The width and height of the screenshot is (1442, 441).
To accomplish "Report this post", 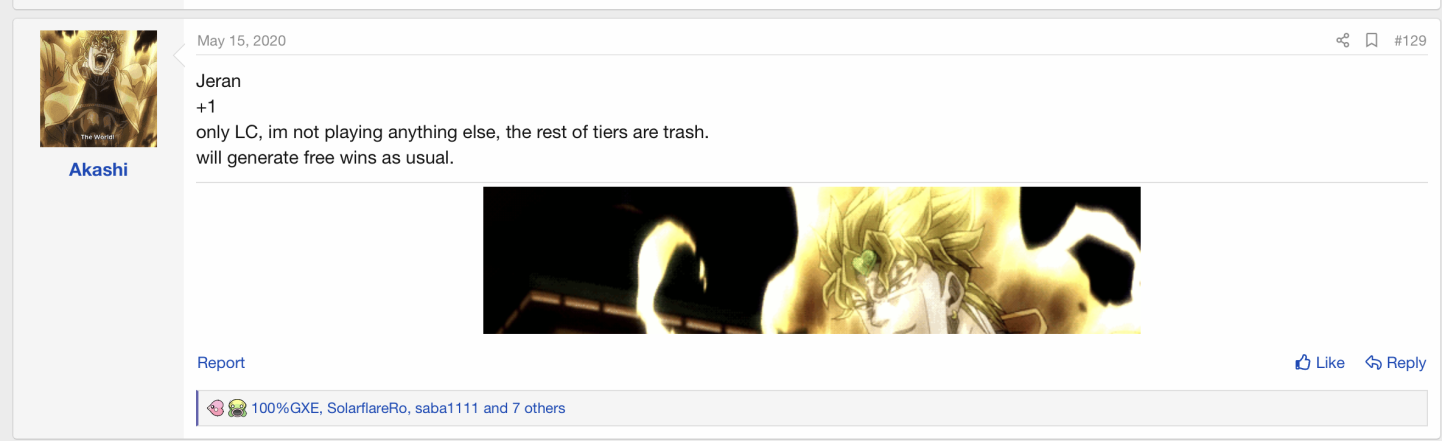I will coord(221,363).
